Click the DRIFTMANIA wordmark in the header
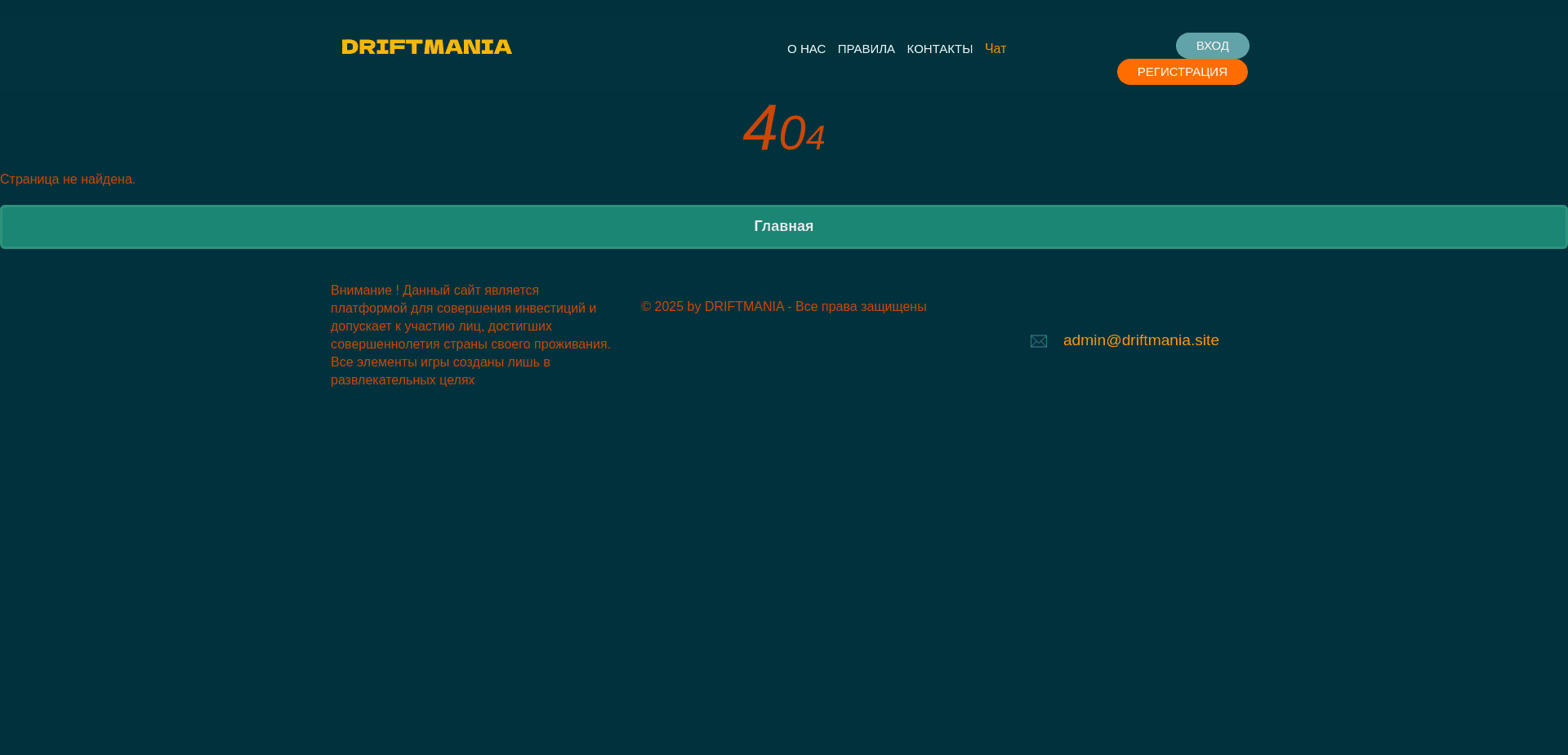1568x755 pixels. pyautogui.click(x=426, y=47)
